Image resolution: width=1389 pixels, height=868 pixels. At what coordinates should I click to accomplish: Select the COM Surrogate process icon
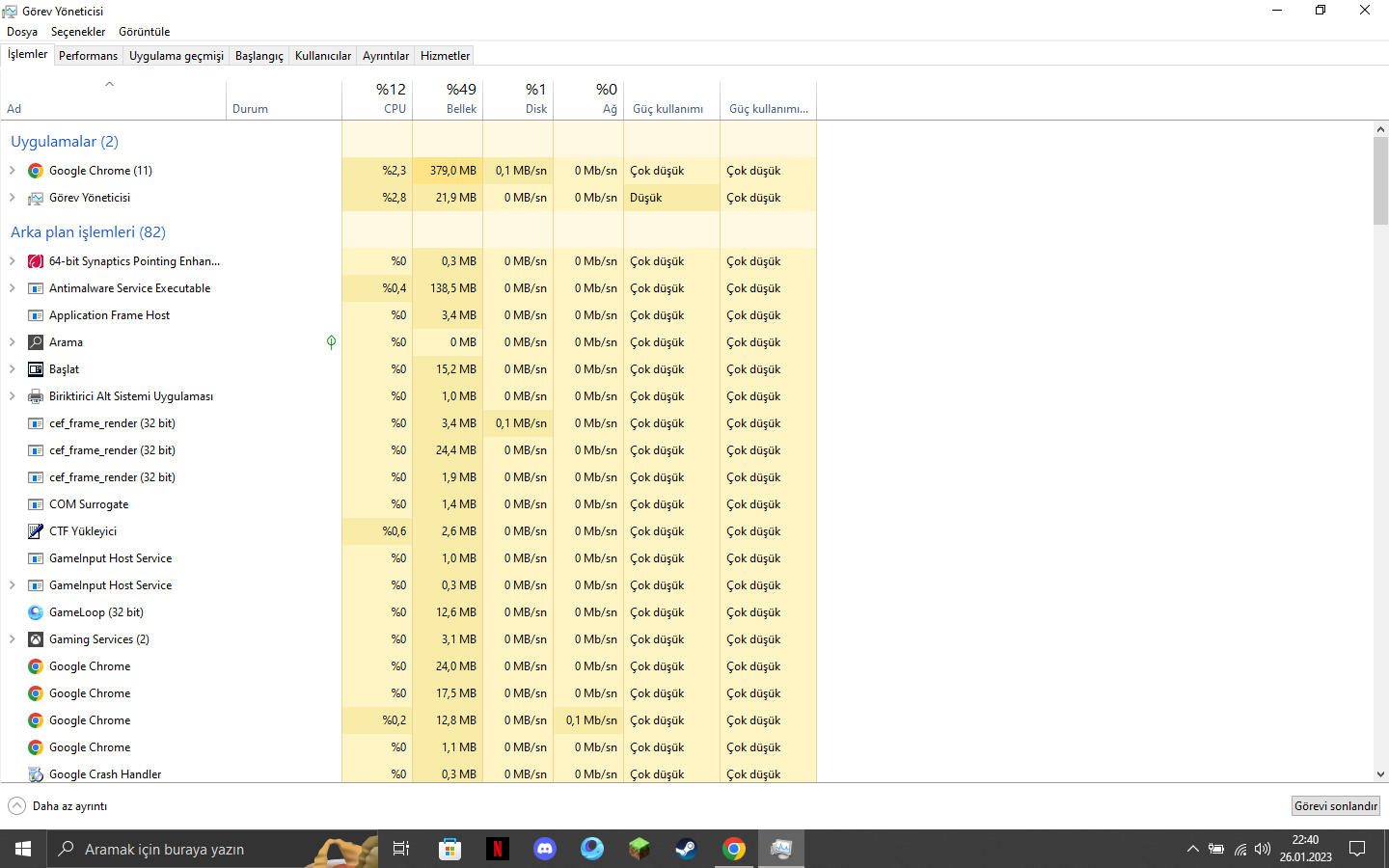click(36, 504)
